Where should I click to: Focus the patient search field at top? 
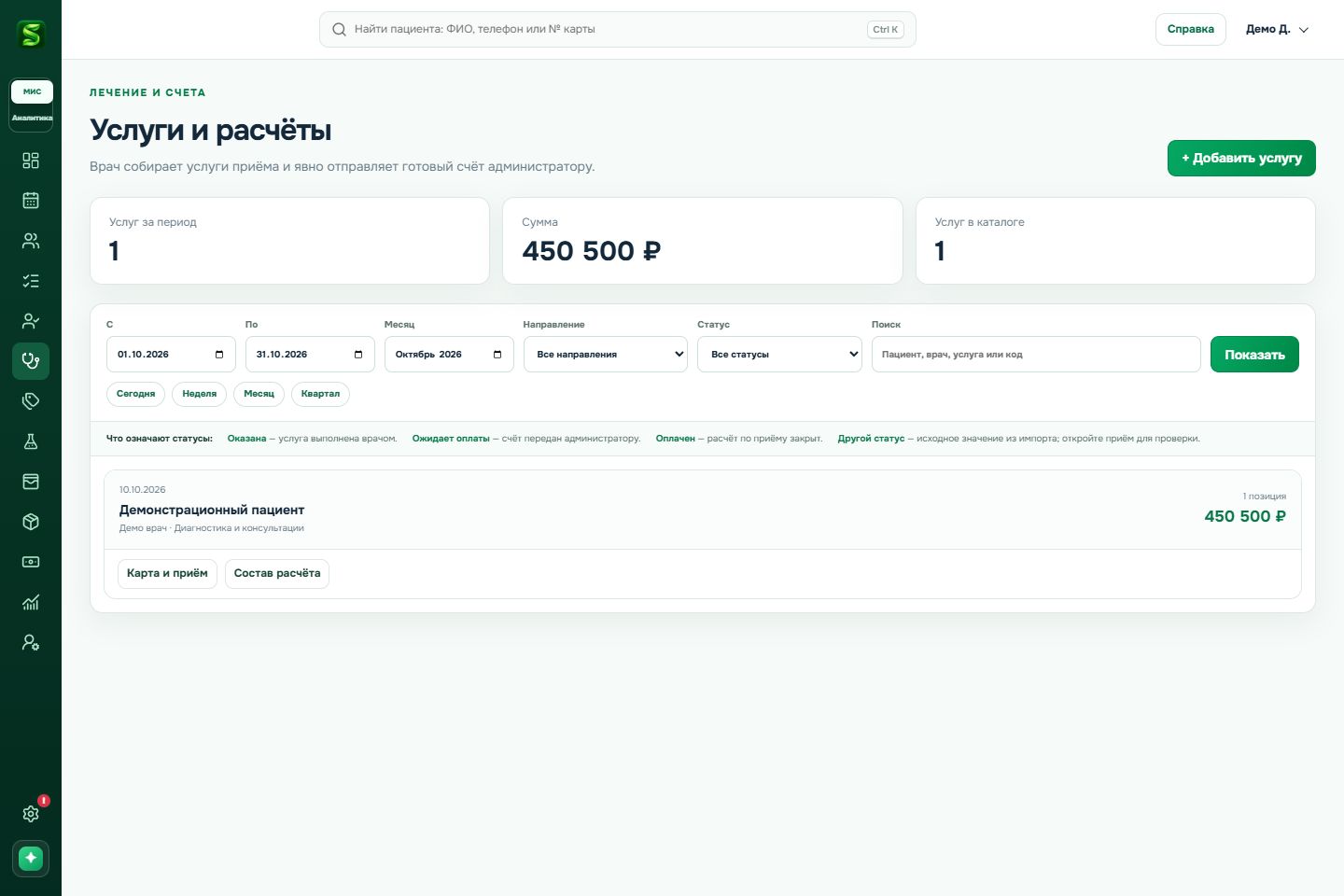617,29
